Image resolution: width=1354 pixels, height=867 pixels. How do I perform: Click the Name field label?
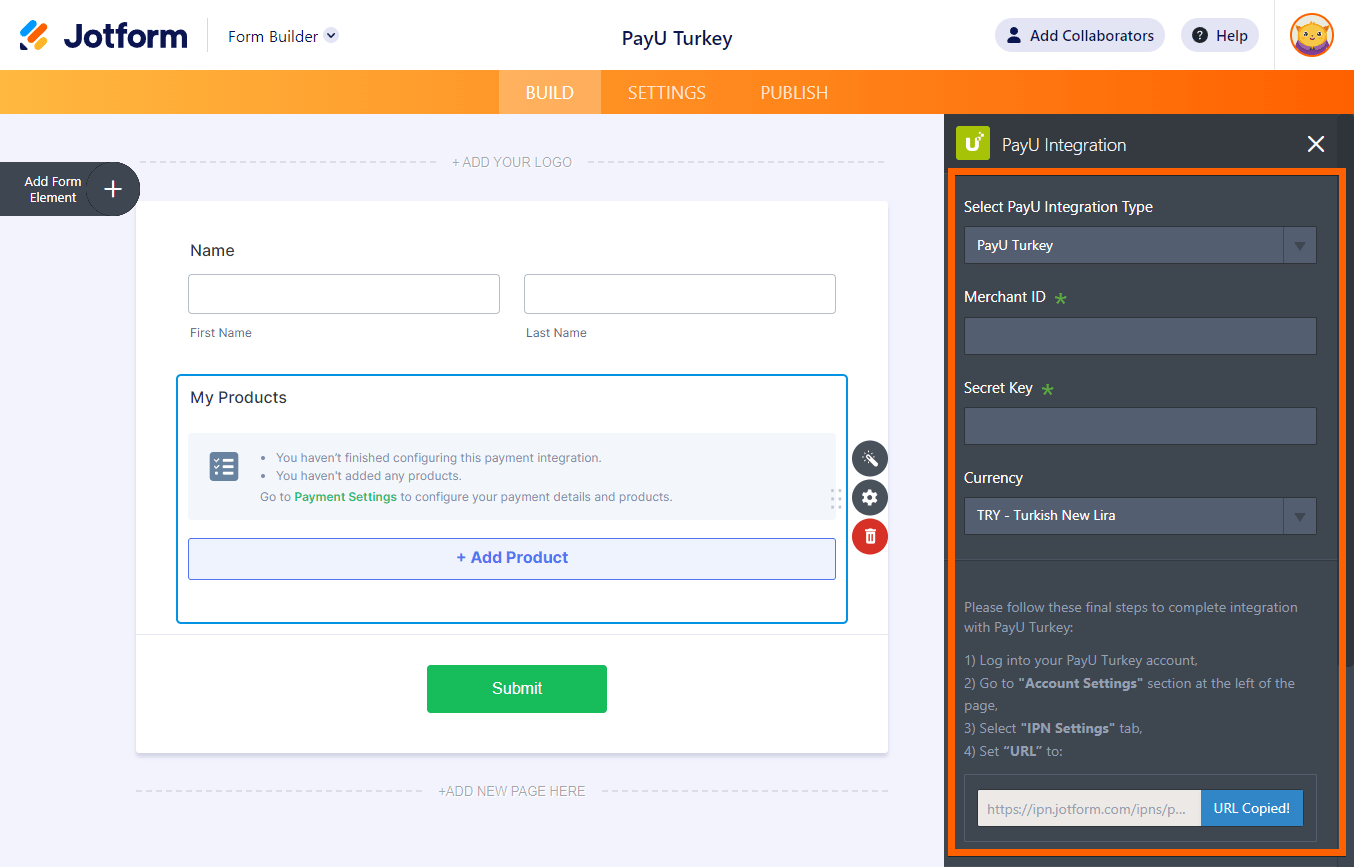point(212,251)
